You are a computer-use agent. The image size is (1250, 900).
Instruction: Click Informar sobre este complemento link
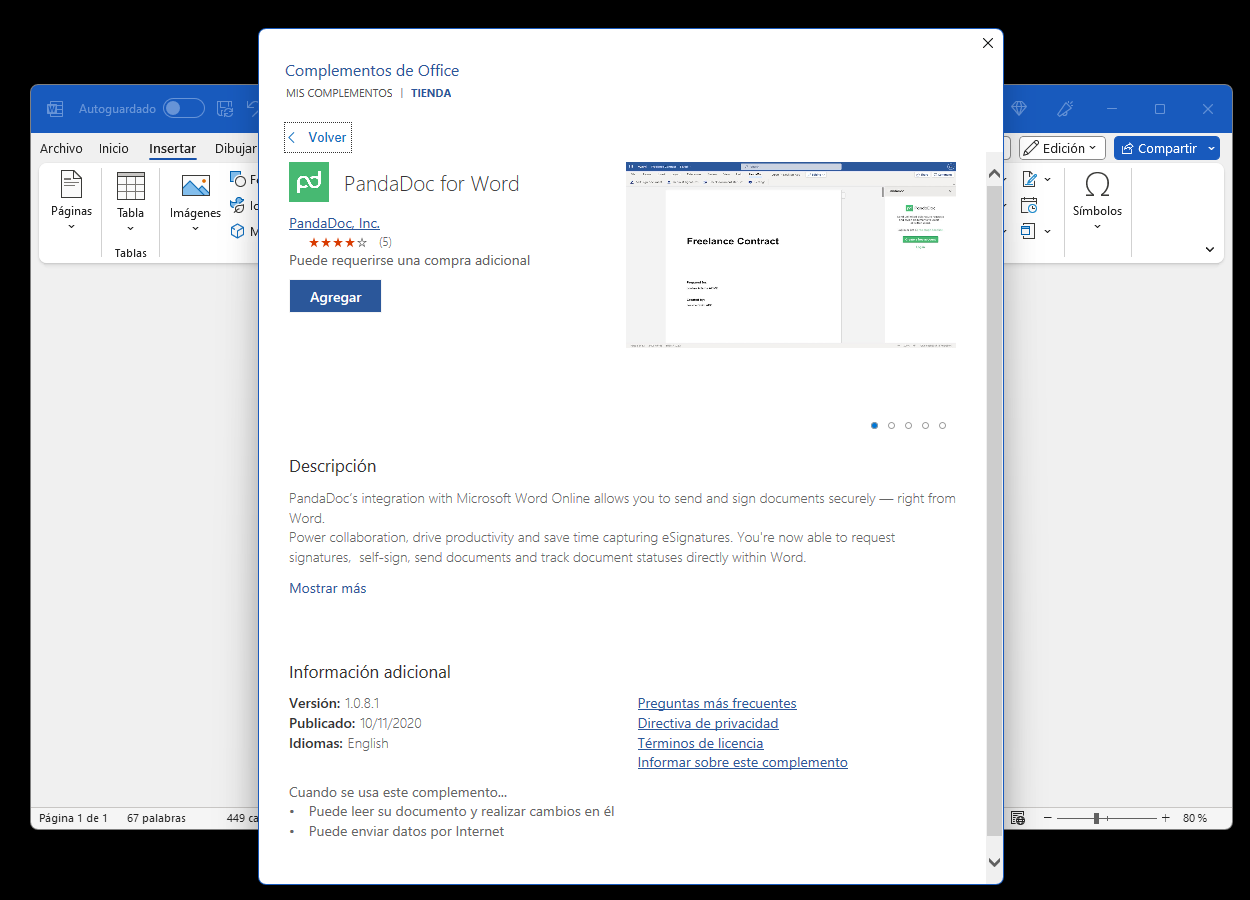[x=743, y=762]
